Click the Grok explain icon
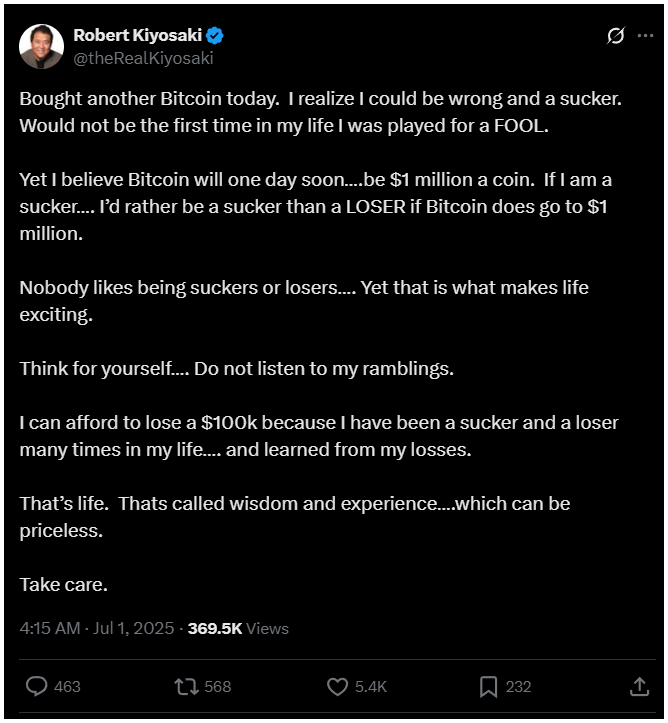Viewport: 668px width, 723px height. pos(615,35)
